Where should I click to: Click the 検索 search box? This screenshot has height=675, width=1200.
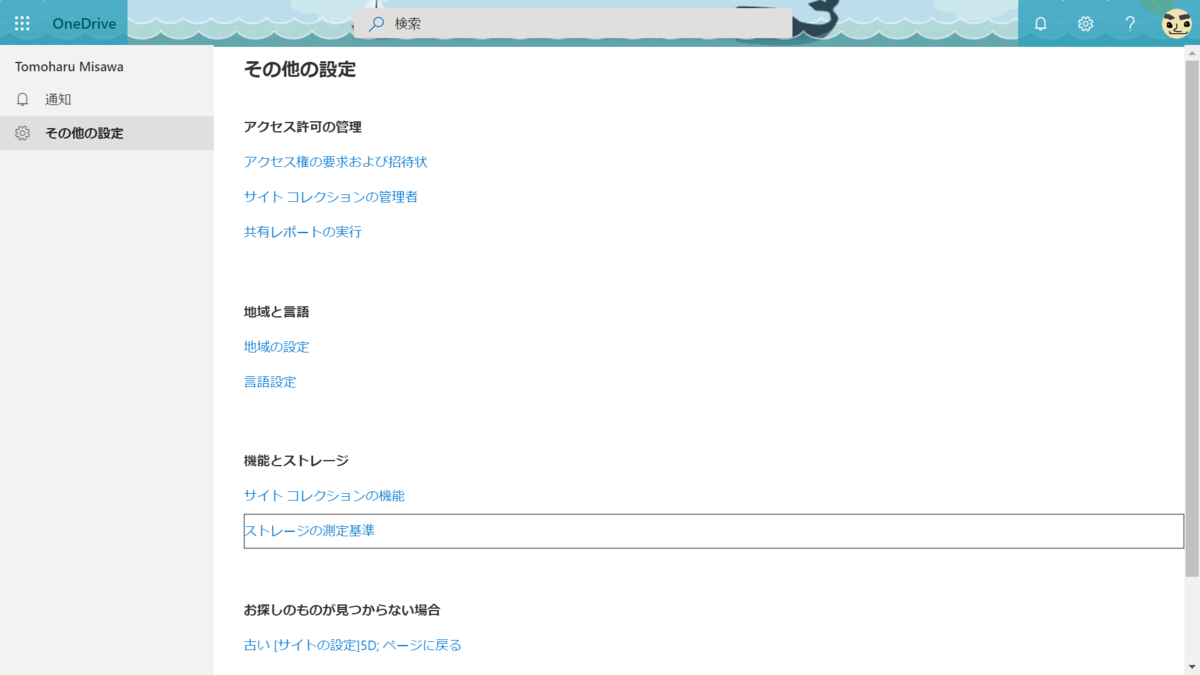573,23
